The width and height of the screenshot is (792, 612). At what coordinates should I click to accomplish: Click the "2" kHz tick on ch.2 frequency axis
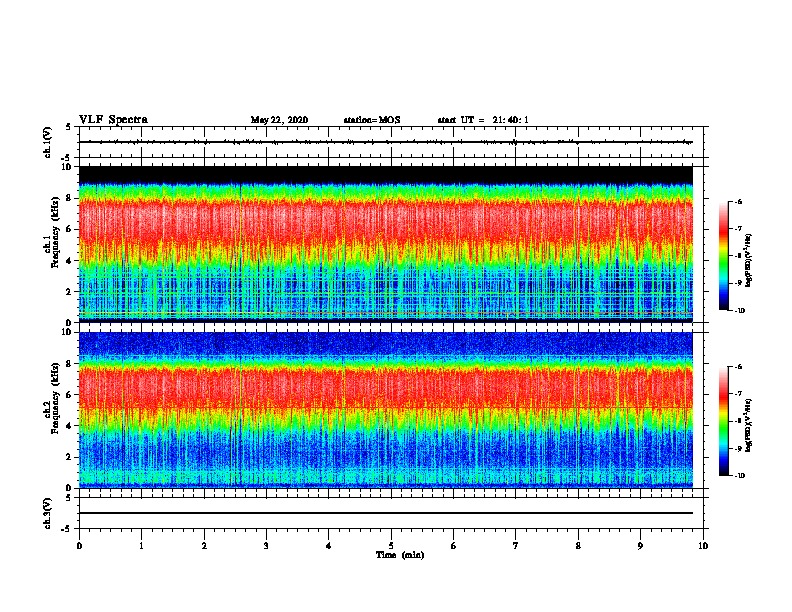click(x=69, y=457)
